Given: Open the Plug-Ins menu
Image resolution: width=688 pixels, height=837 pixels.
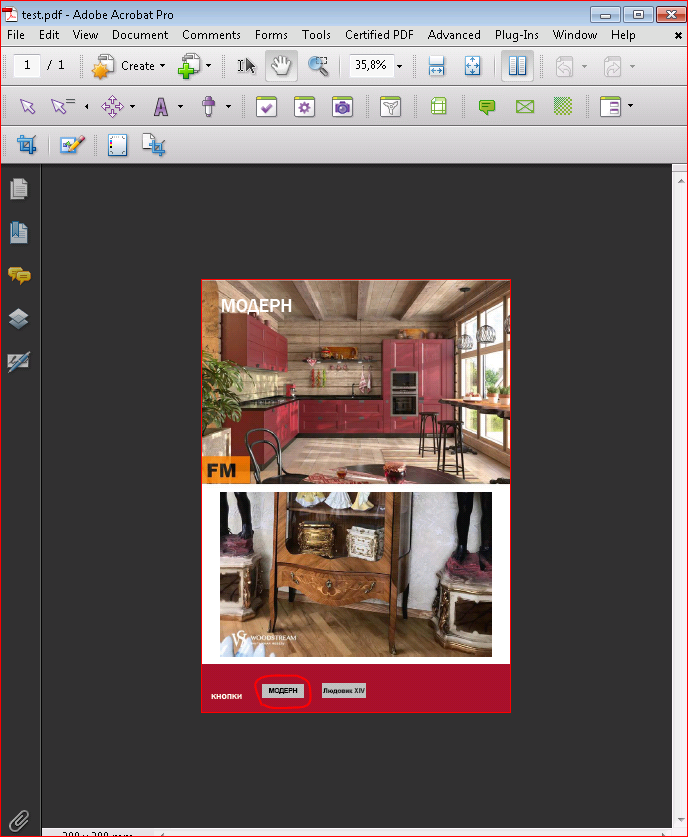Looking at the screenshot, I should pyautogui.click(x=516, y=35).
